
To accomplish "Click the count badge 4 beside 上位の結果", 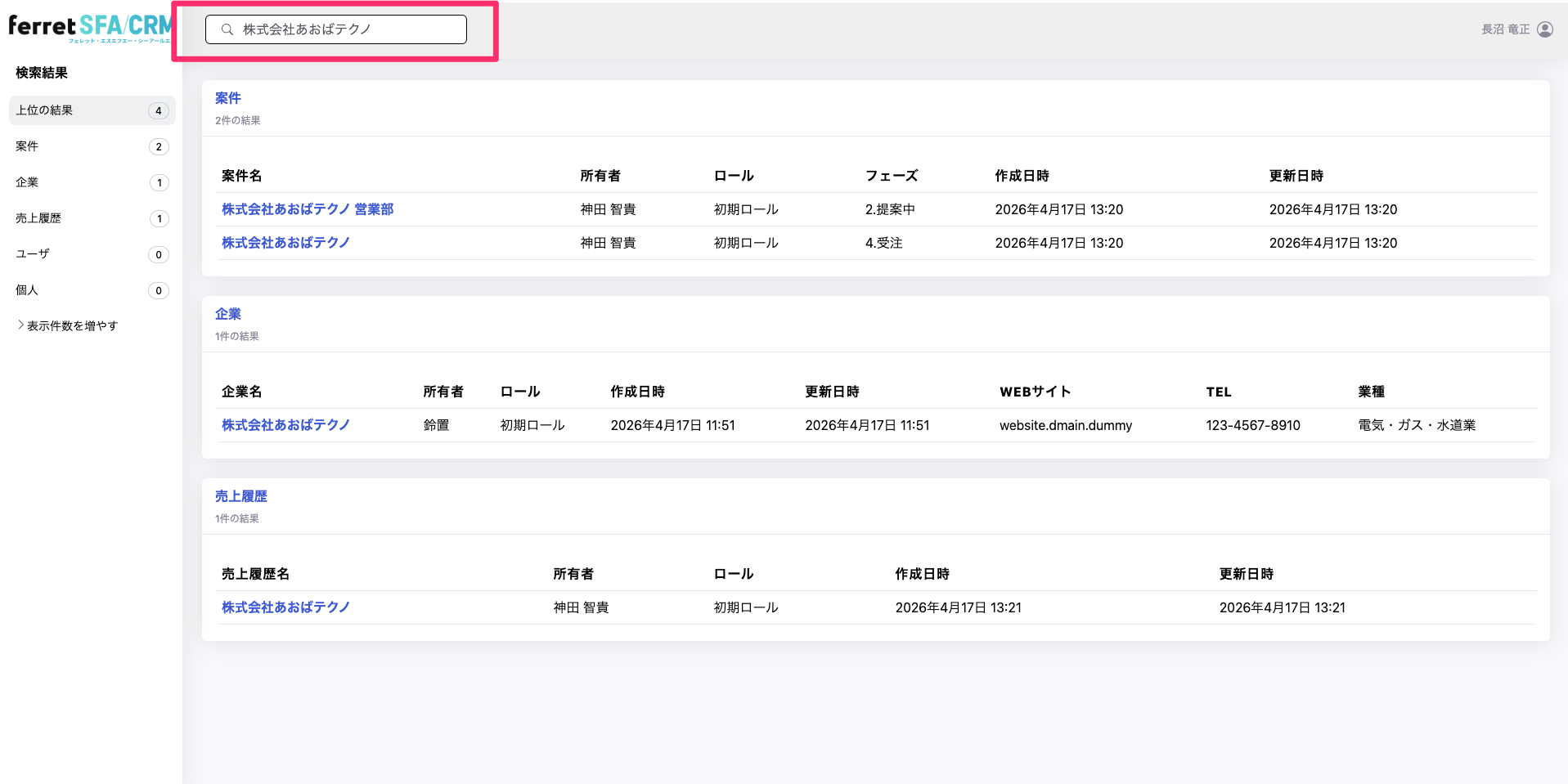I will point(159,110).
